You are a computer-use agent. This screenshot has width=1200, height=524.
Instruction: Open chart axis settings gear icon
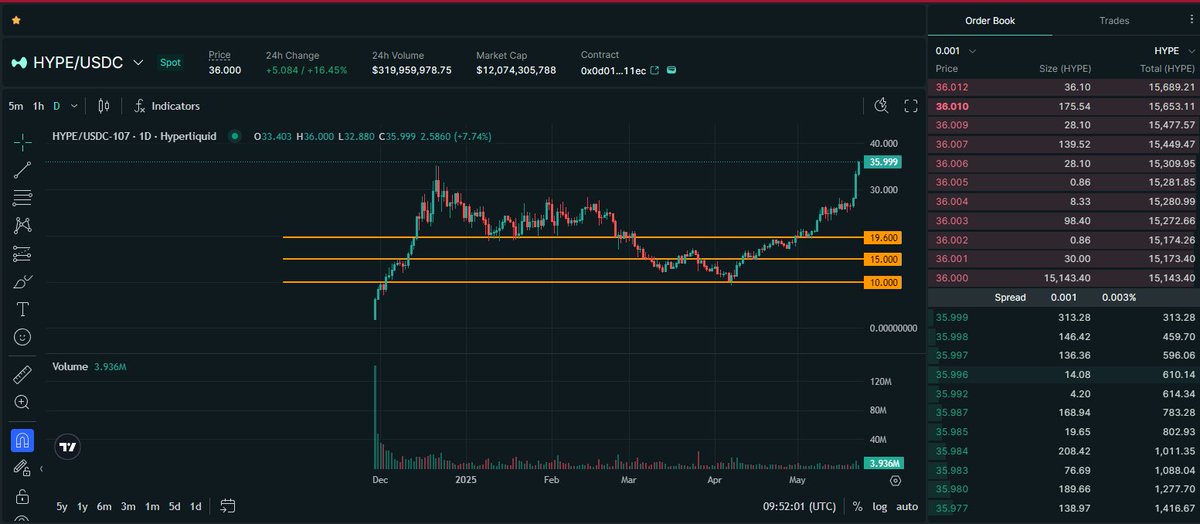point(896,480)
